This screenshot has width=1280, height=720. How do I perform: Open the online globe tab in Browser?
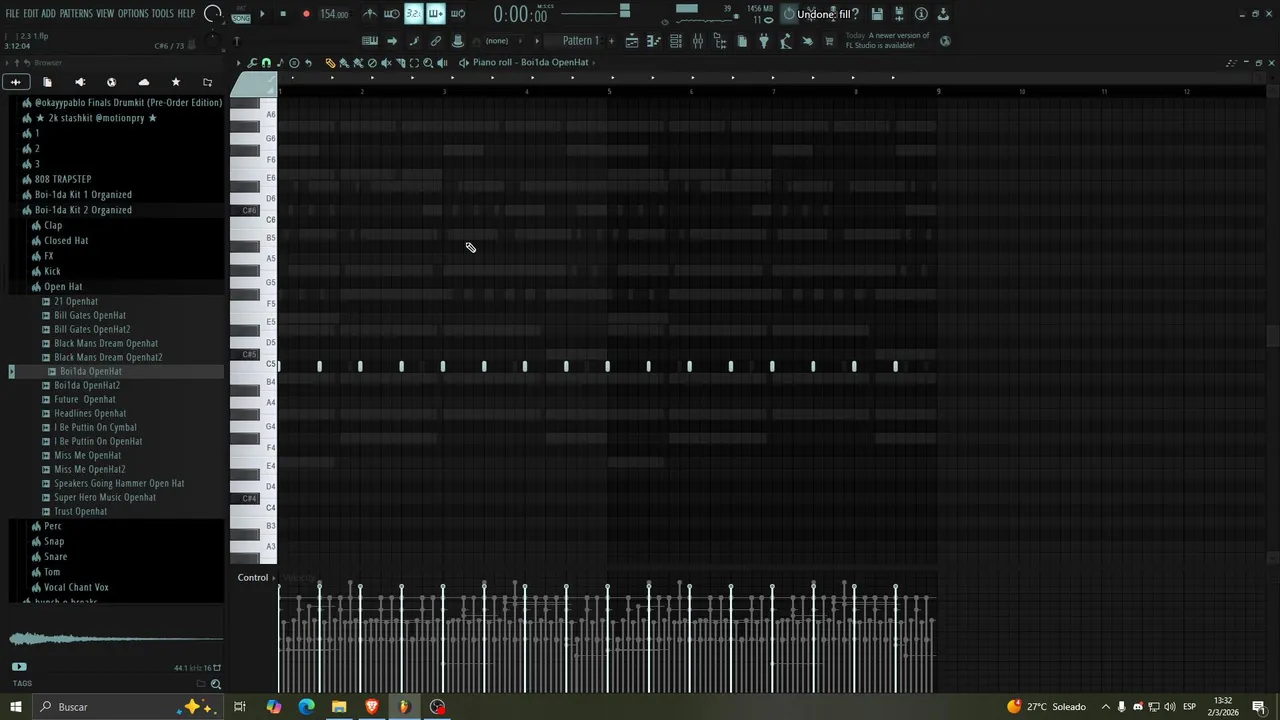(112, 82)
